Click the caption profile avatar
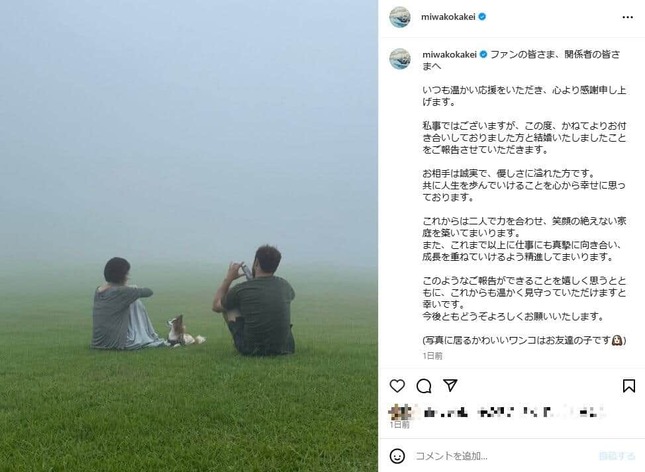This screenshot has height=472, width=645. pyautogui.click(x=400, y=59)
